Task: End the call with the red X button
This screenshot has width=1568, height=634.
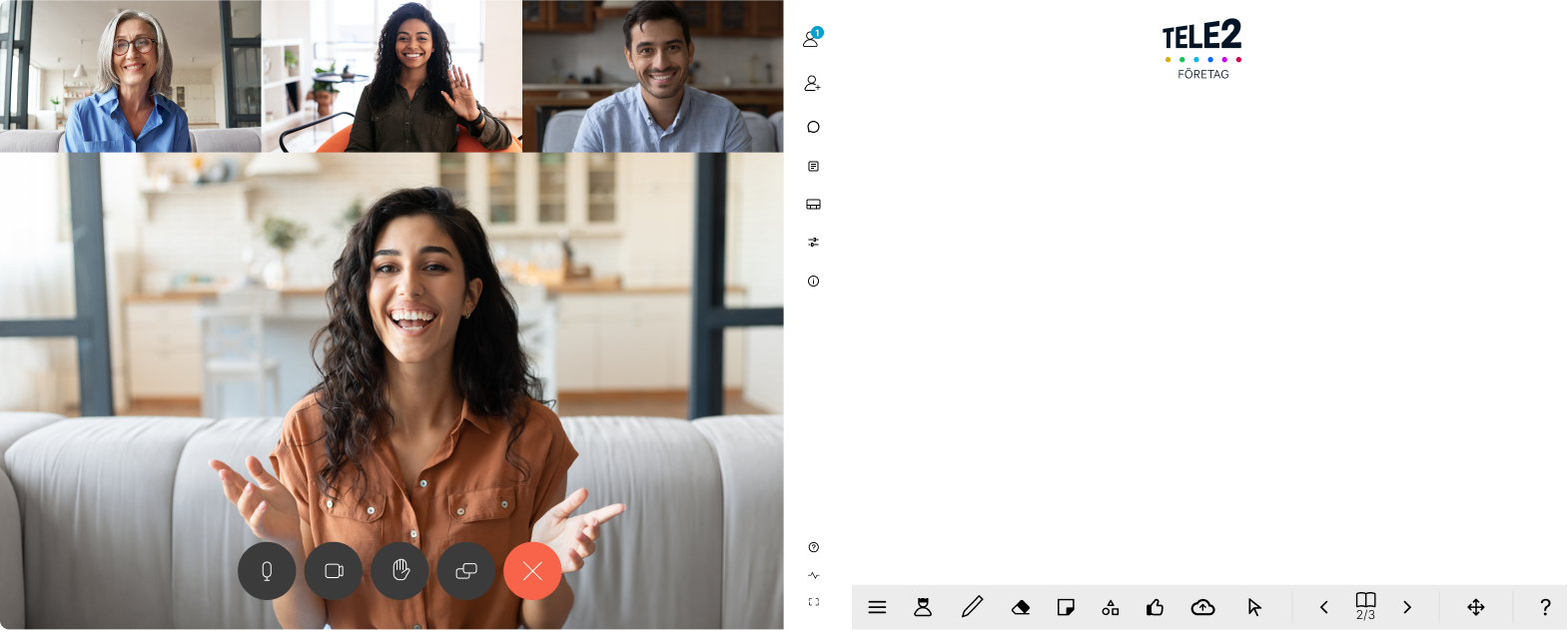Action: [532, 571]
